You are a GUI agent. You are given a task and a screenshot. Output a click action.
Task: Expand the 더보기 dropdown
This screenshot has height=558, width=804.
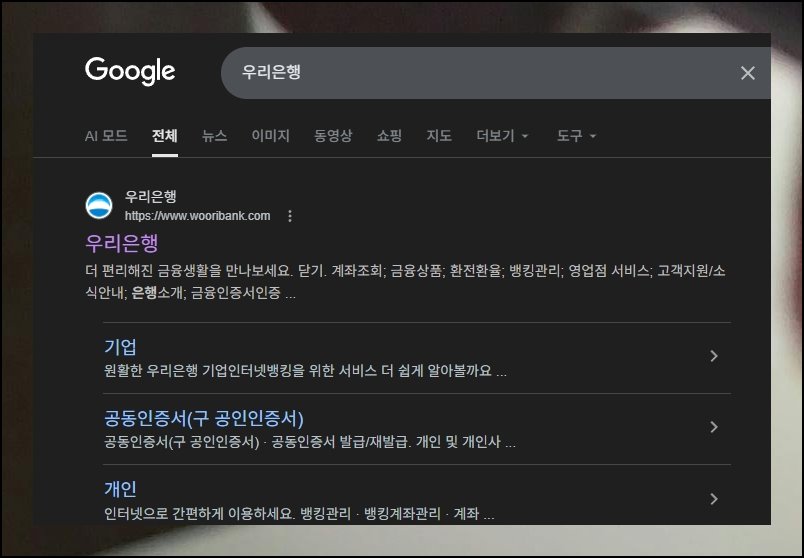point(502,136)
